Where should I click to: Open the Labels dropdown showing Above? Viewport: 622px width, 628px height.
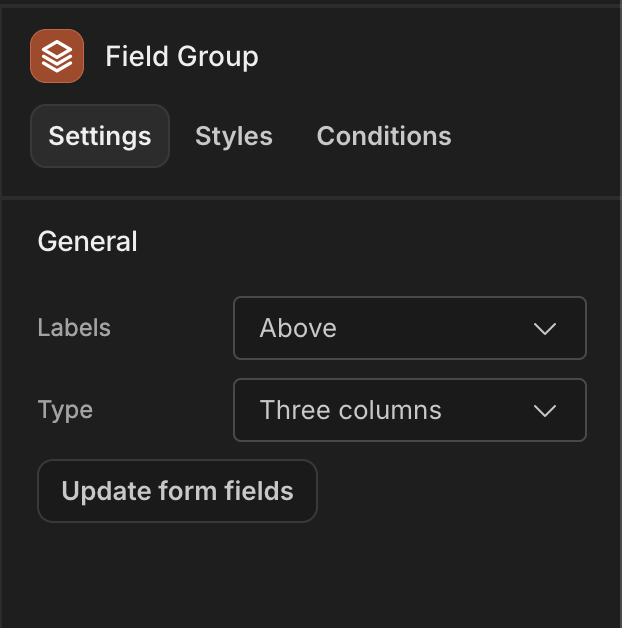[410, 328]
